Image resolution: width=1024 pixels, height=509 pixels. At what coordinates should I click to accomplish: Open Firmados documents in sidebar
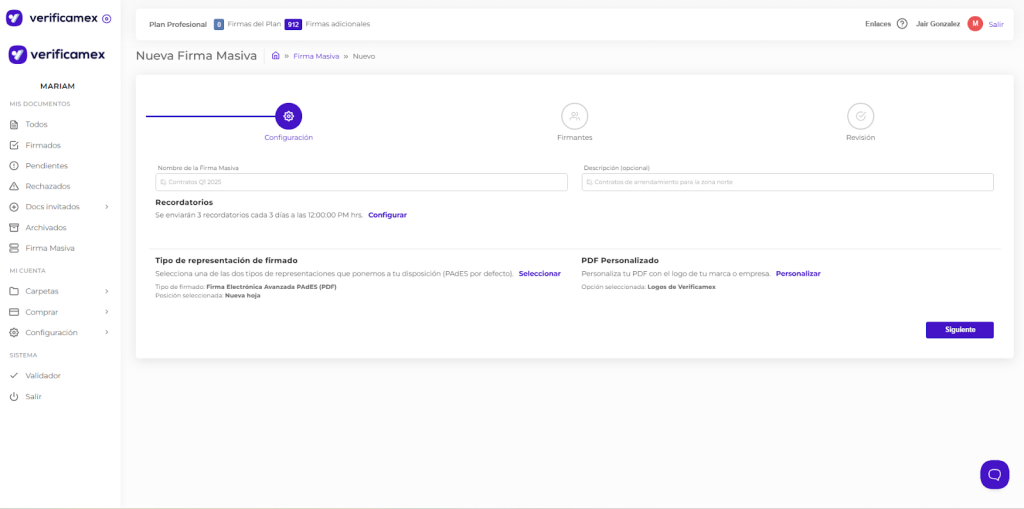tap(42, 145)
